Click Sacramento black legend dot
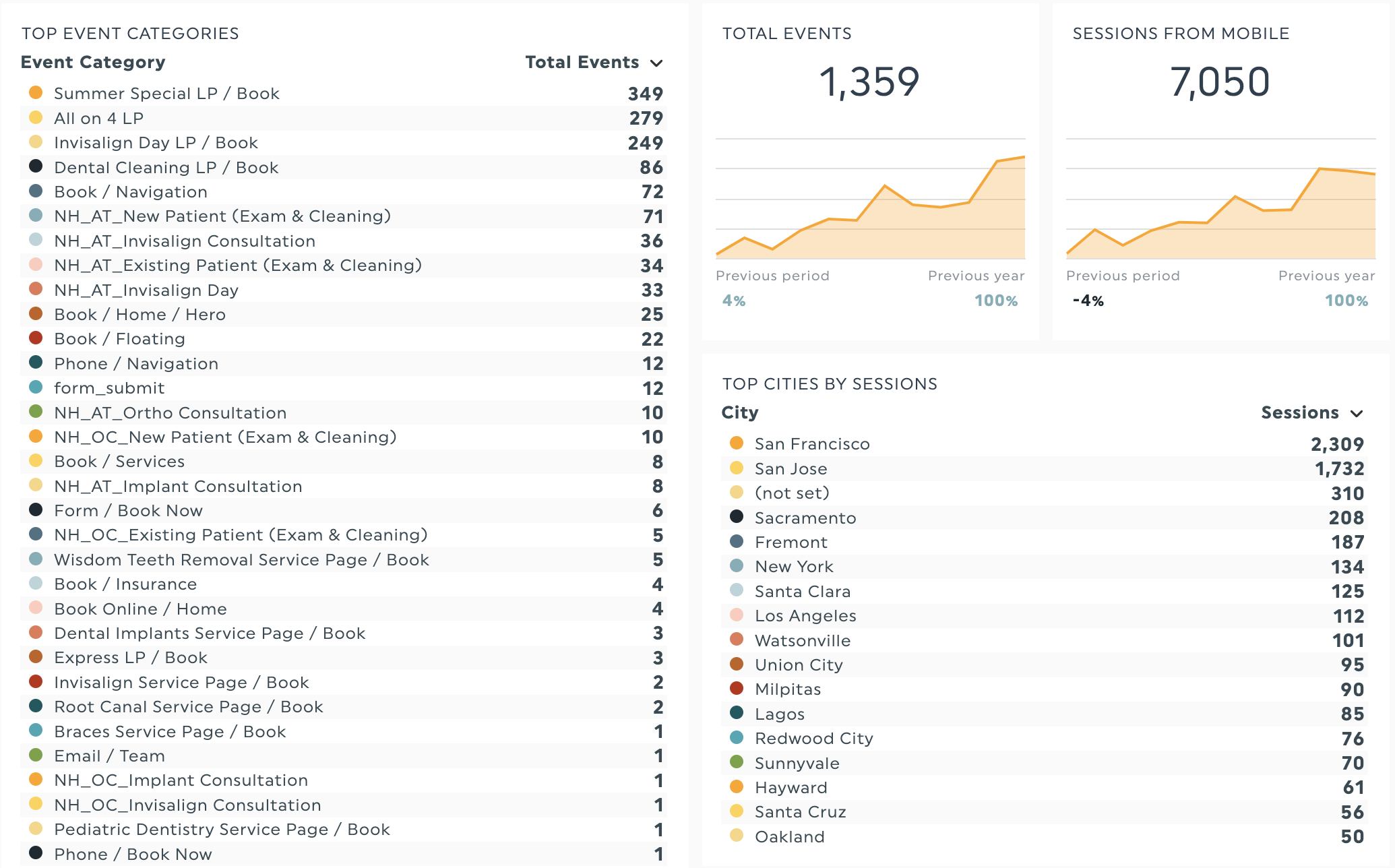Image resolution: width=1395 pixels, height=868 pixels. 737,516
